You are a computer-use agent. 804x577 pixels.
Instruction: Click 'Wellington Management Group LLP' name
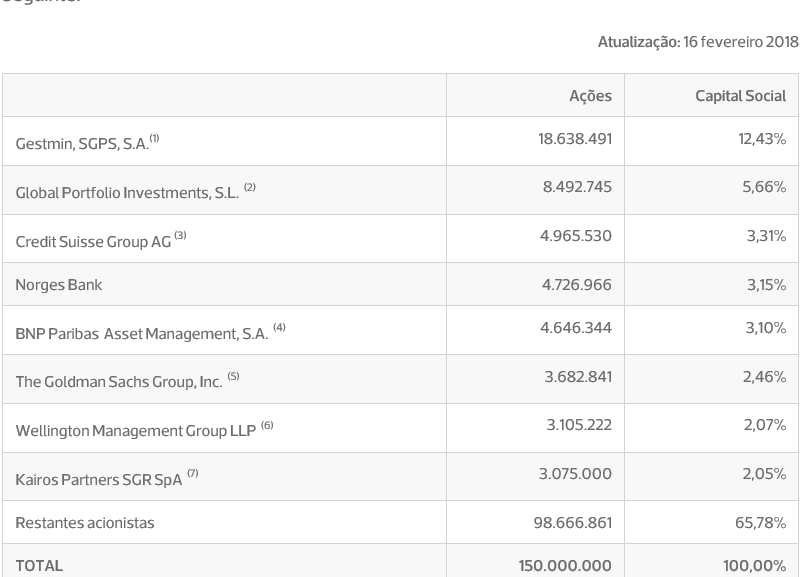136,431
